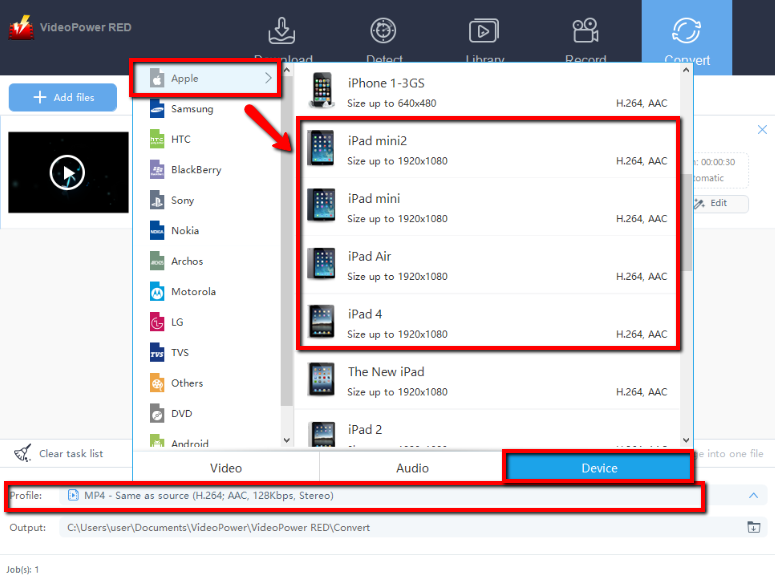This screenshot has width=775, height=580.
Task: Select the Motorola brand icon
Action: pyautogui.click(x=157, y=292)
